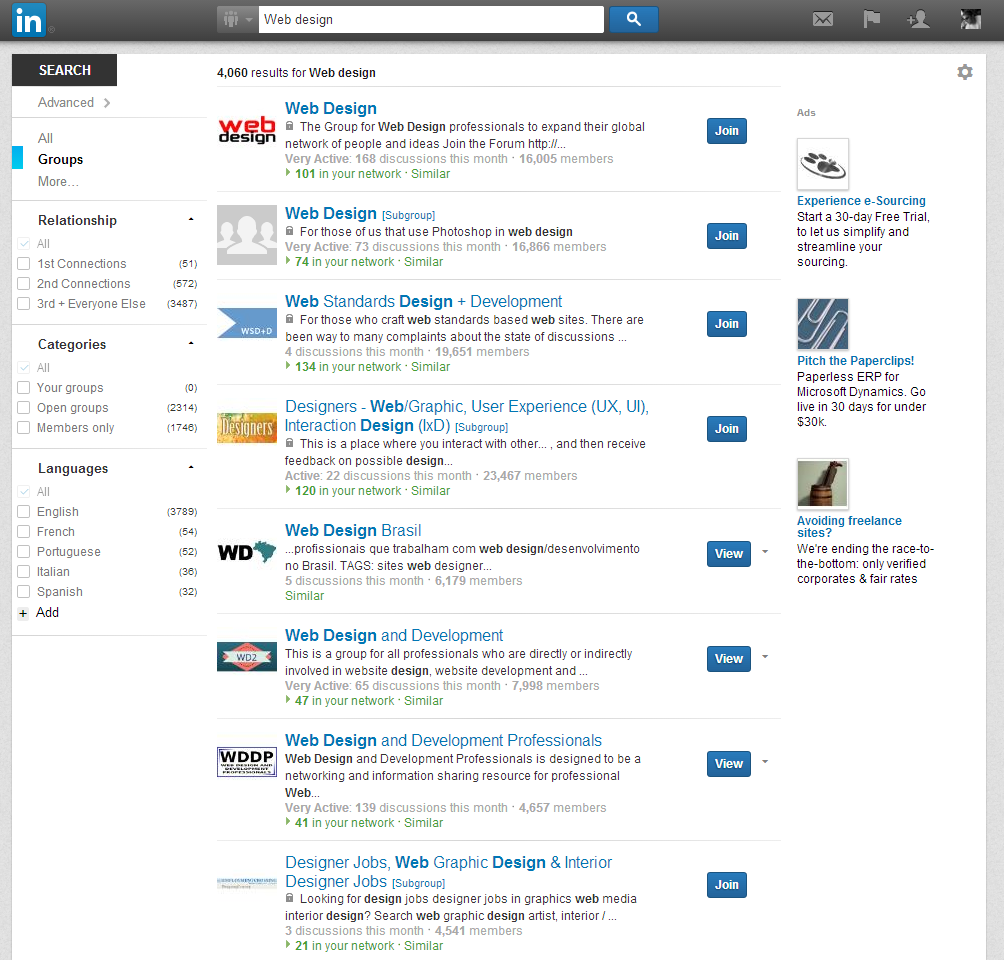This screenshot has height=960, width=1004.
Task: Expand the 134 in your network arrow
Action: tap(288, 366)
